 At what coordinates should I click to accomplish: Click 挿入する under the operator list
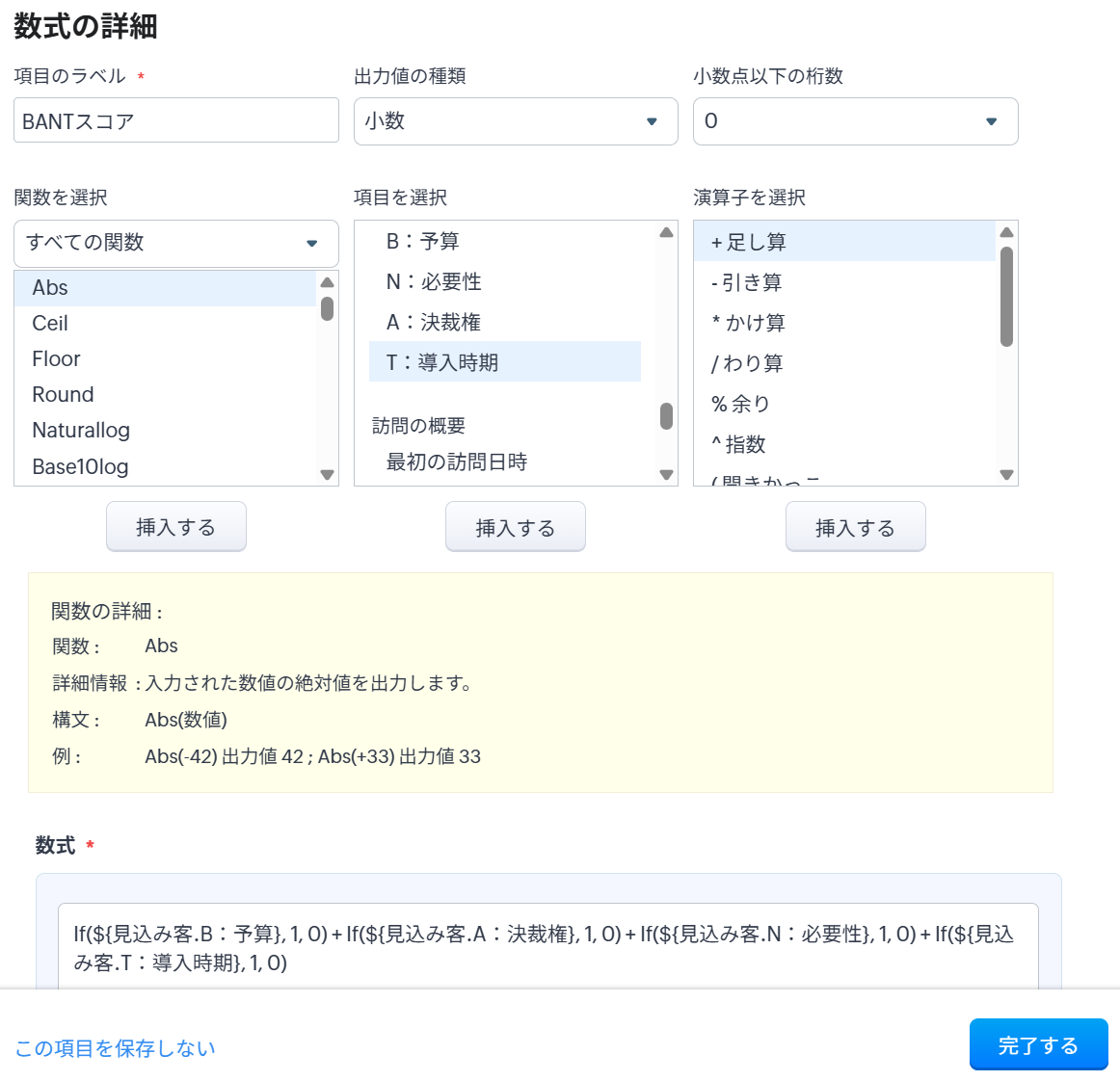coord(855,528)
